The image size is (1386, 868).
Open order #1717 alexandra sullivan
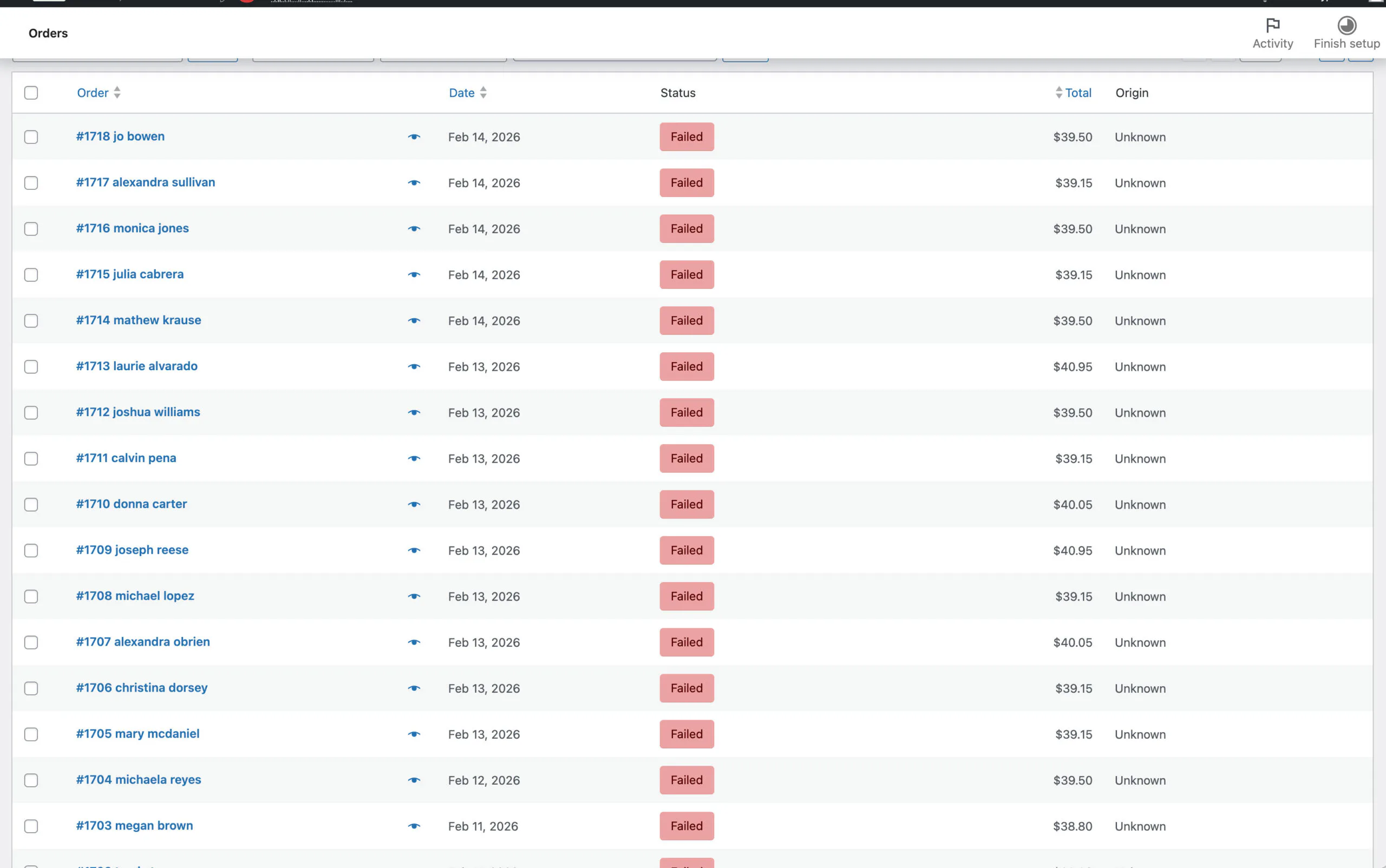point(145,182)
